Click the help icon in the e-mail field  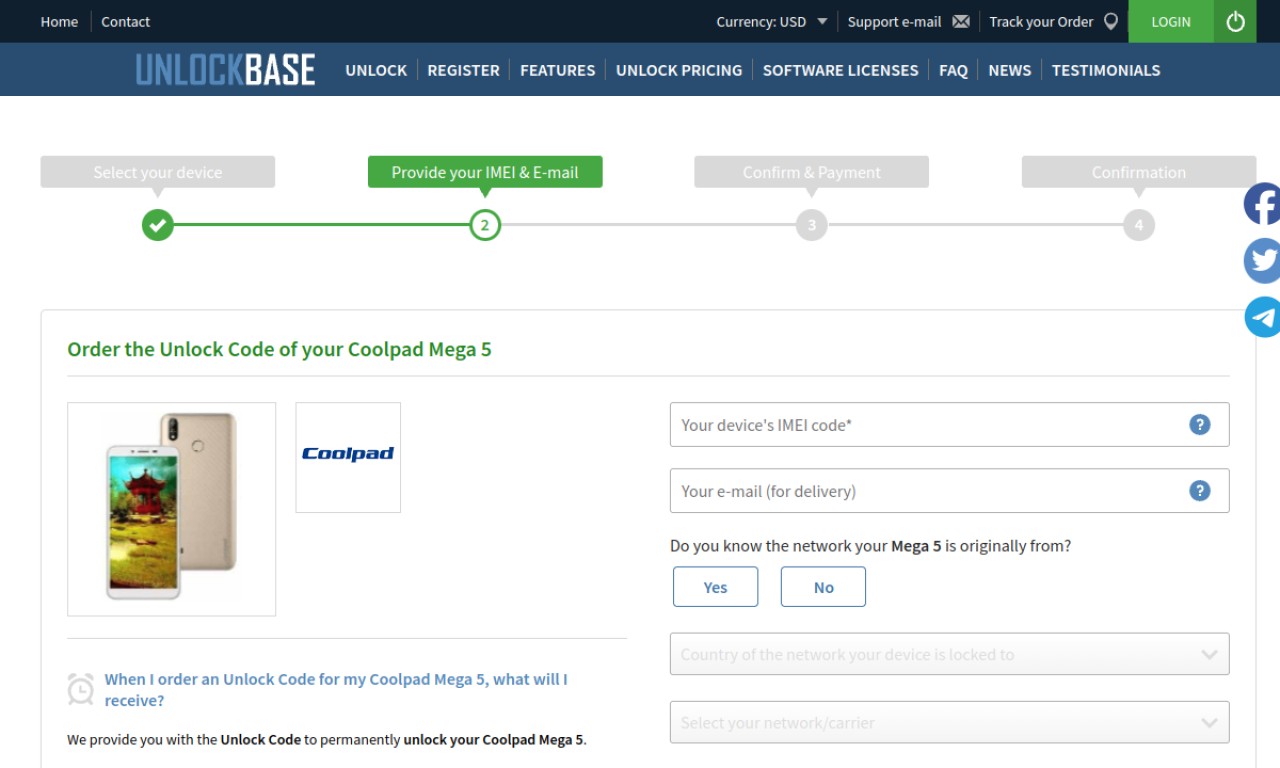tap(1199, 490)
